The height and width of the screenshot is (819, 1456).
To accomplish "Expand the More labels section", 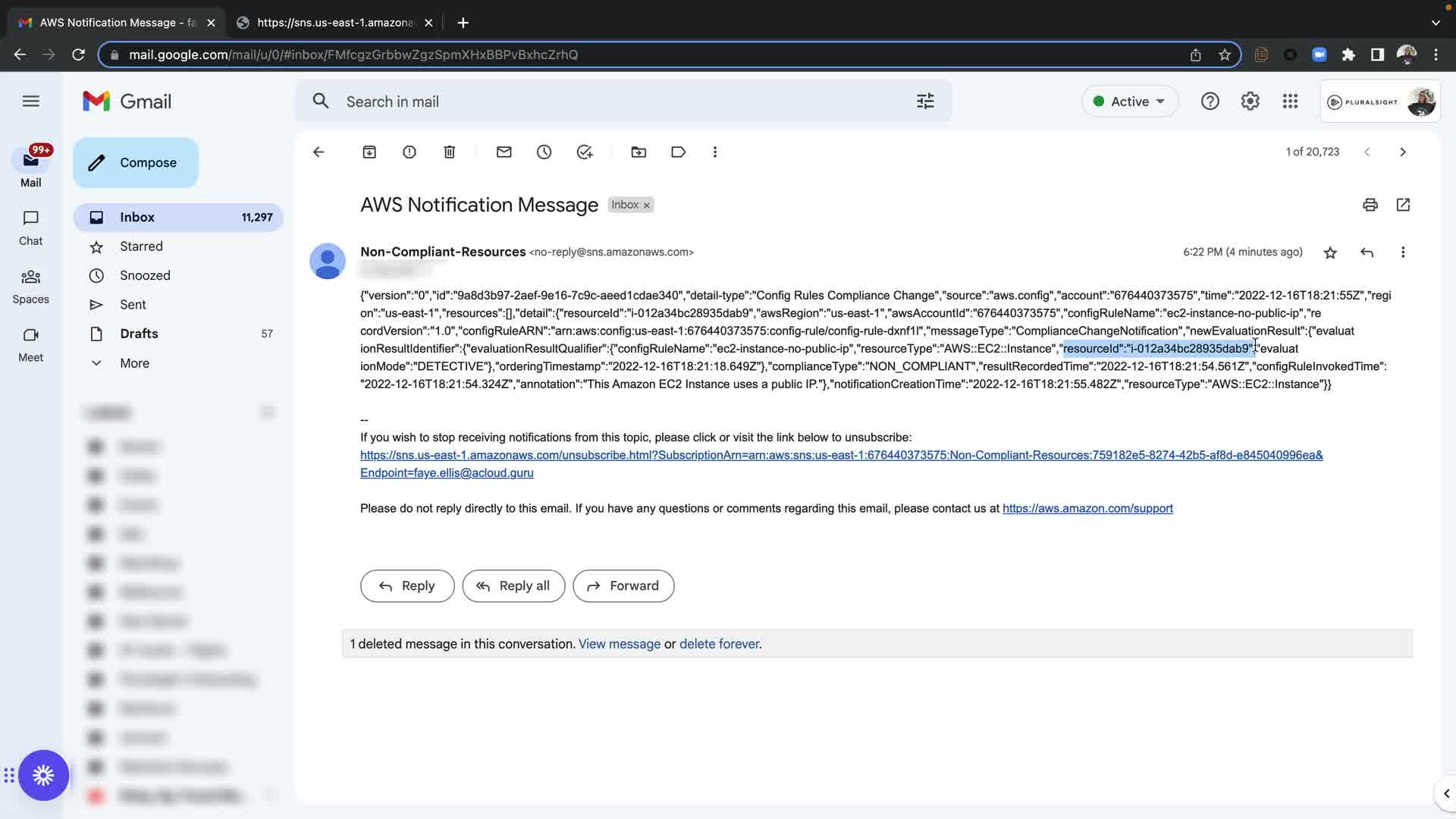I will pos(134,363).
